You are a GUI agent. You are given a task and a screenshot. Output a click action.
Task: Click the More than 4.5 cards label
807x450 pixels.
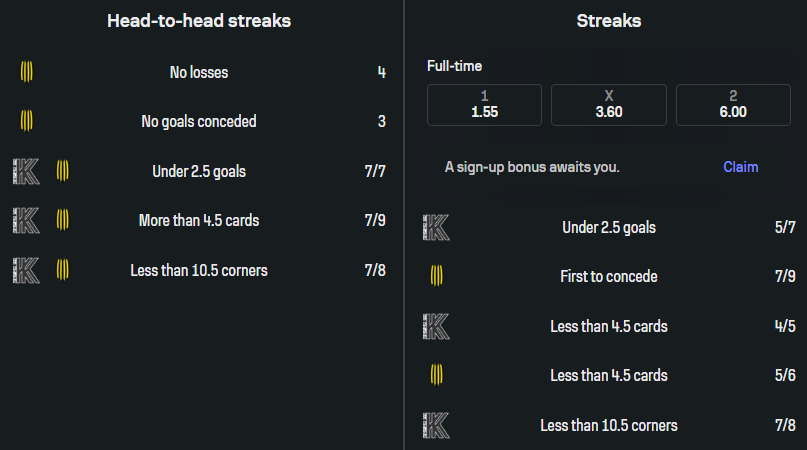(x=199, y=220)
